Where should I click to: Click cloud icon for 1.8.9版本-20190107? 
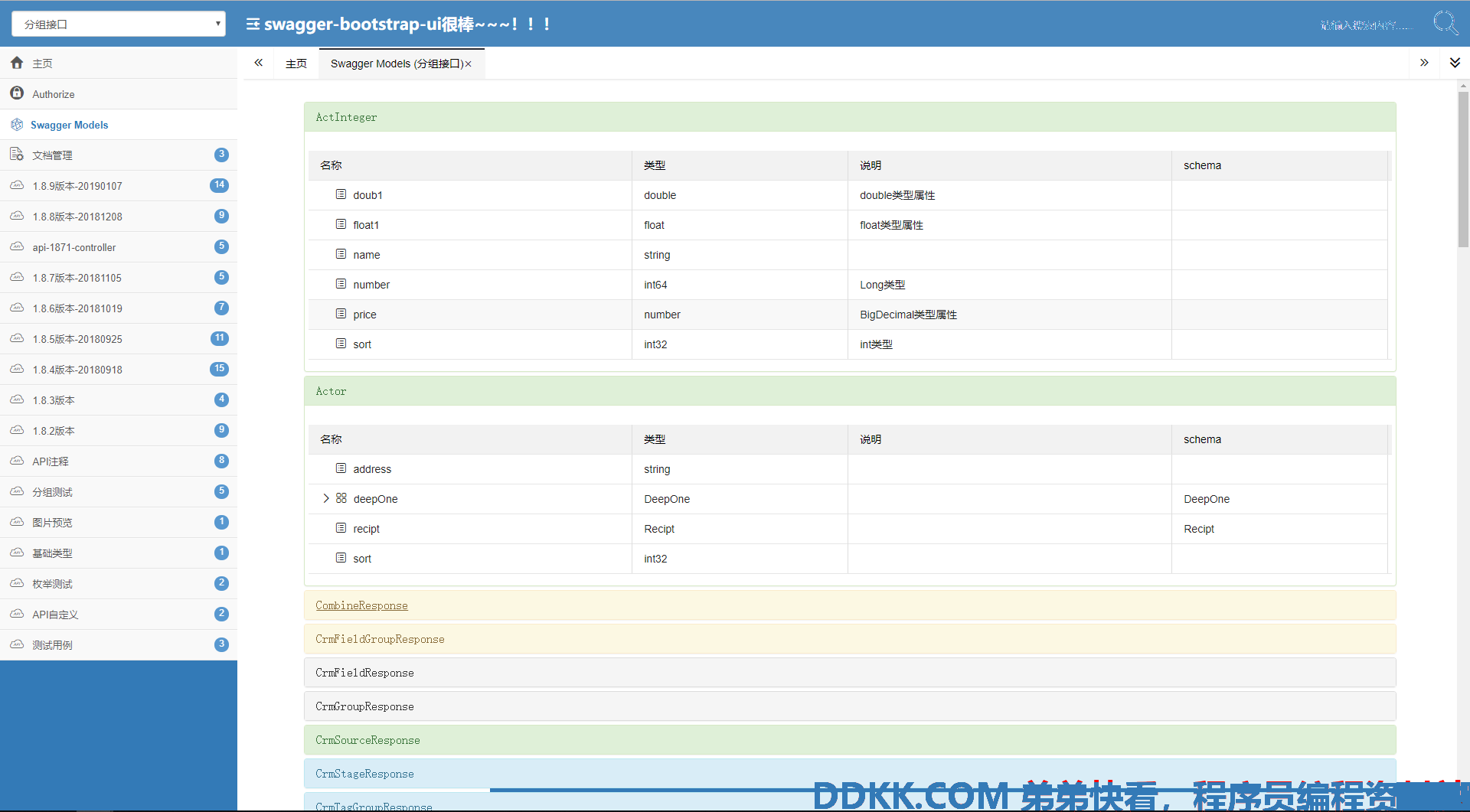(x=17, y=185)
